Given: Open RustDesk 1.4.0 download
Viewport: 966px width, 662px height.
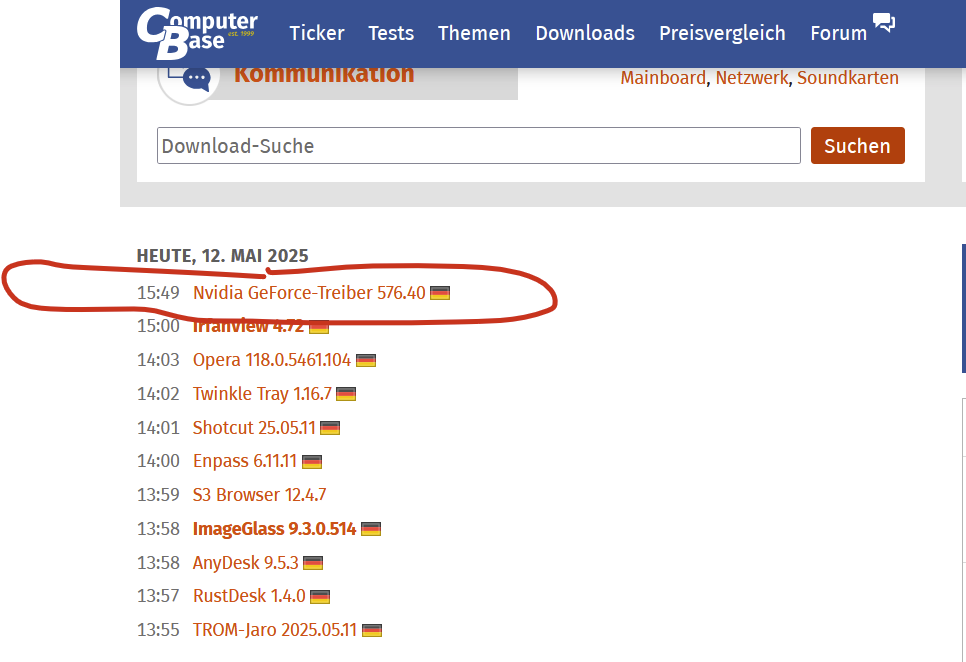Looking at the screenshot, I should point(249,595).
